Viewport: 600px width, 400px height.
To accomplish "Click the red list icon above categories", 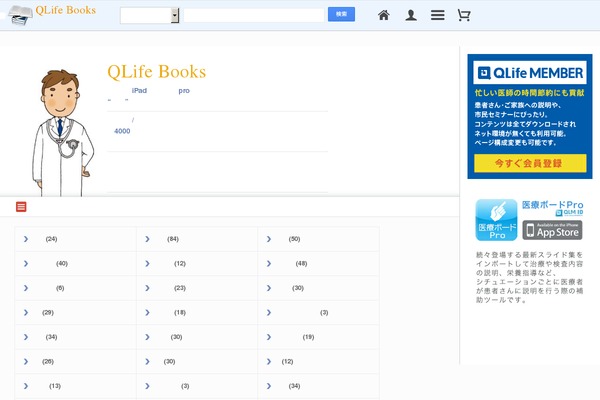I will (x=21, y=207).
